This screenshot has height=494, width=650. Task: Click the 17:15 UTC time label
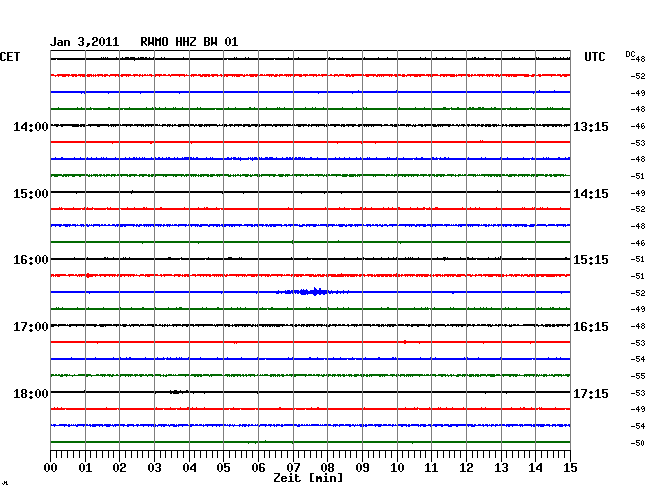tap(591, 393)
